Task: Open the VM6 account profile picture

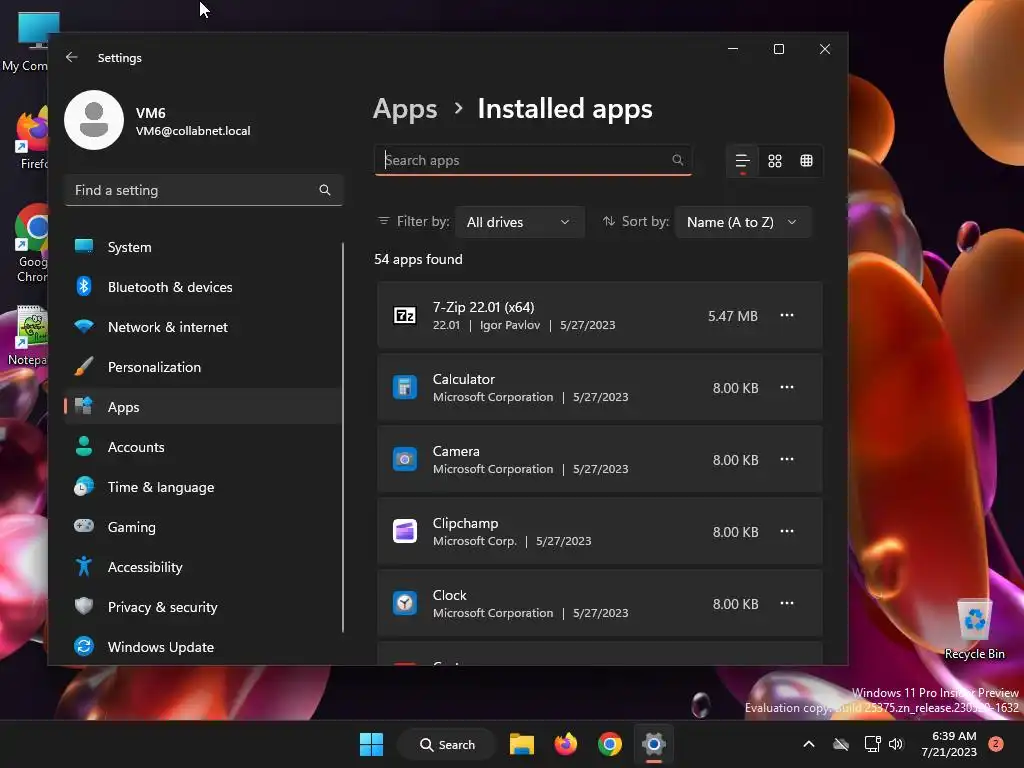Action: point(94,120)
